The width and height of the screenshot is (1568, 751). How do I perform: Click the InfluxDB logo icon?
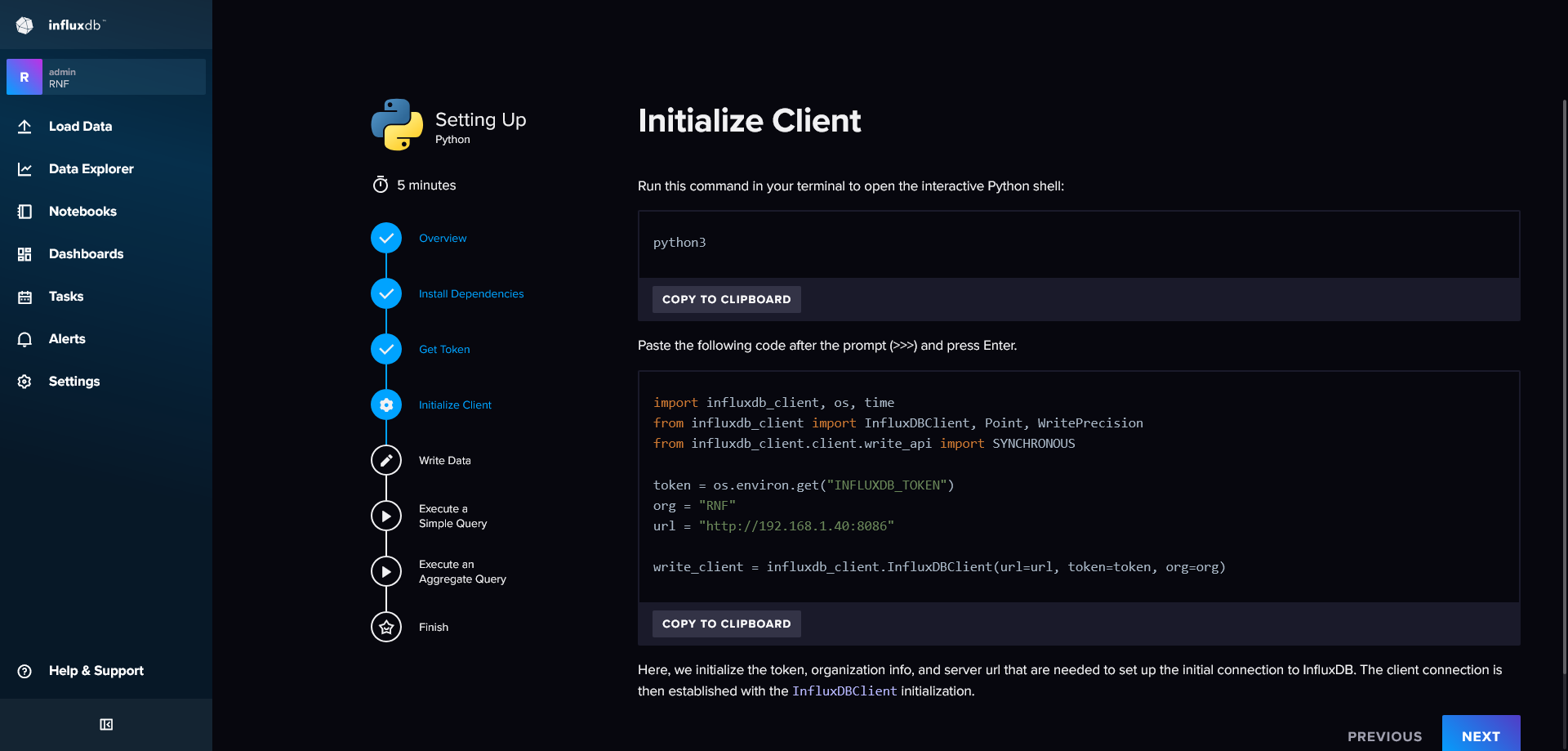24,25
